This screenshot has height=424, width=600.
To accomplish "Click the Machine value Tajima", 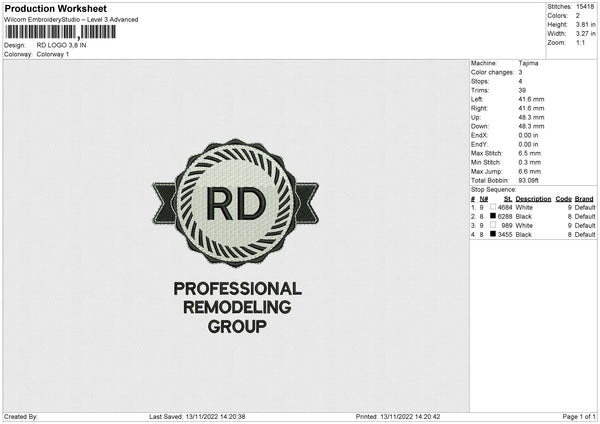I will click(528, 63).
